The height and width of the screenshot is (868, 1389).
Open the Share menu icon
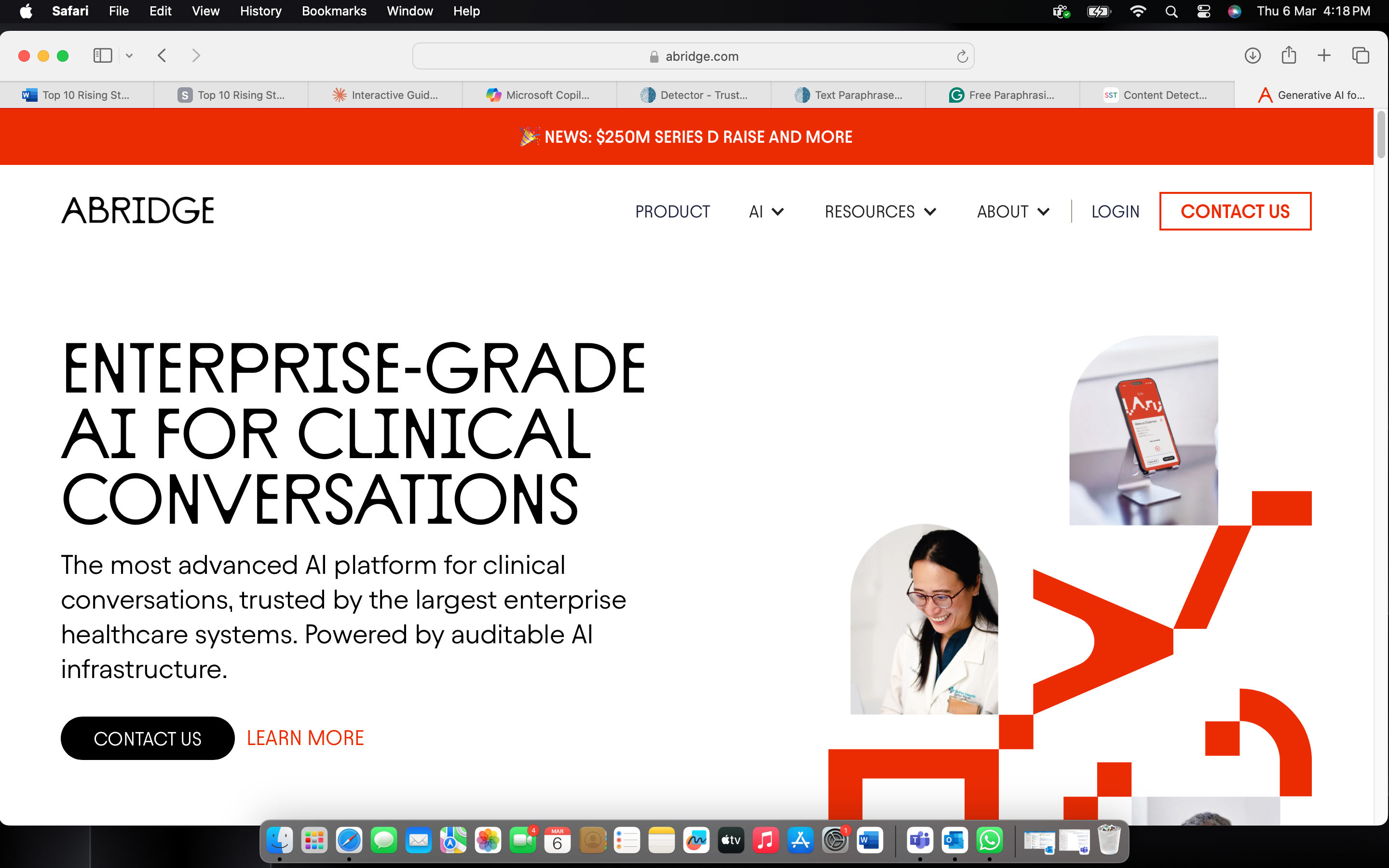tap(1289, 55)
